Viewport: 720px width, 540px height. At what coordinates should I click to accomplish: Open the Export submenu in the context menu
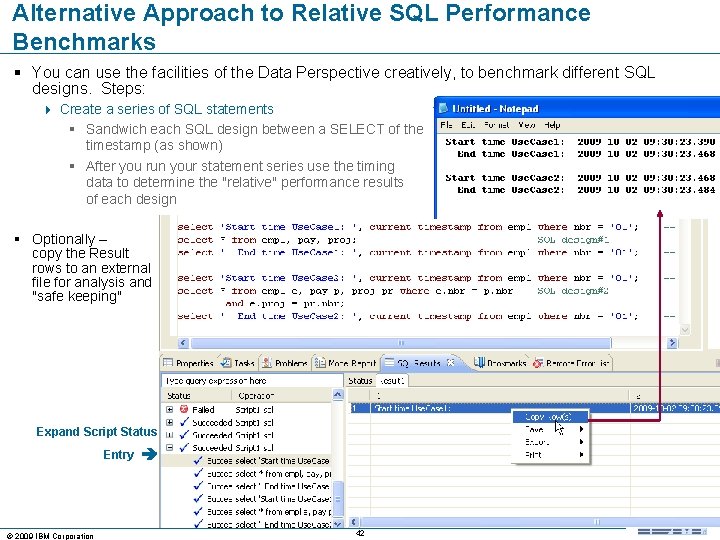click(x=550, y=442)
